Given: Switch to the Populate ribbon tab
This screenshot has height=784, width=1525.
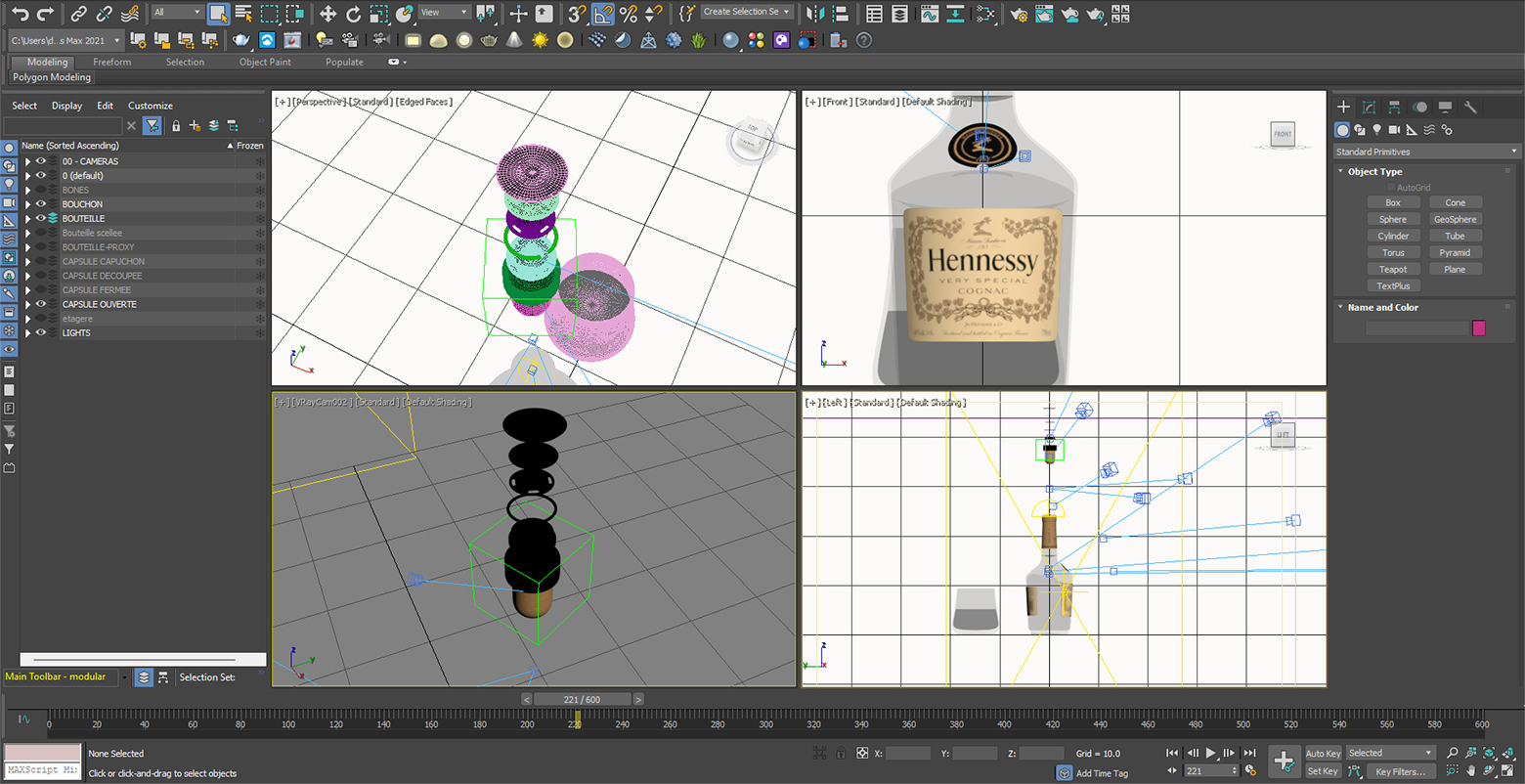Looking at the screenshot, I should click(344, 62).
